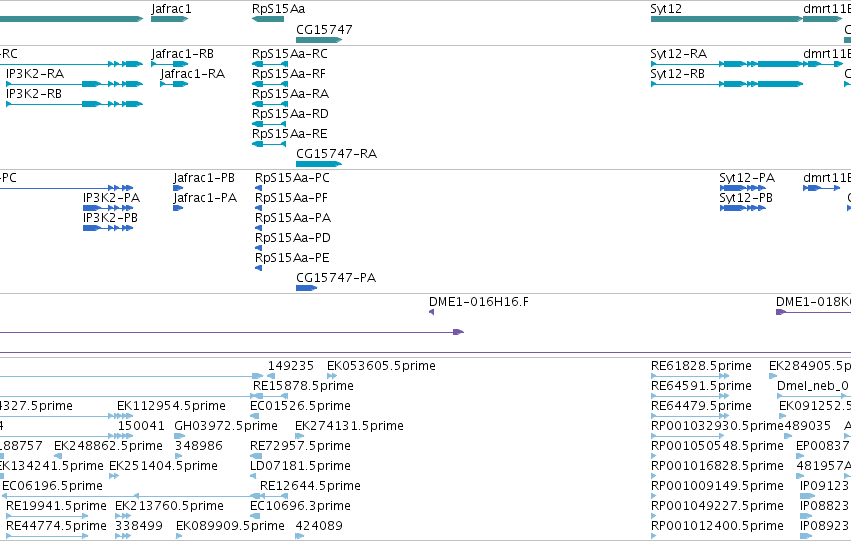Select EK053605.5prime EST label

tap(381, 366)
